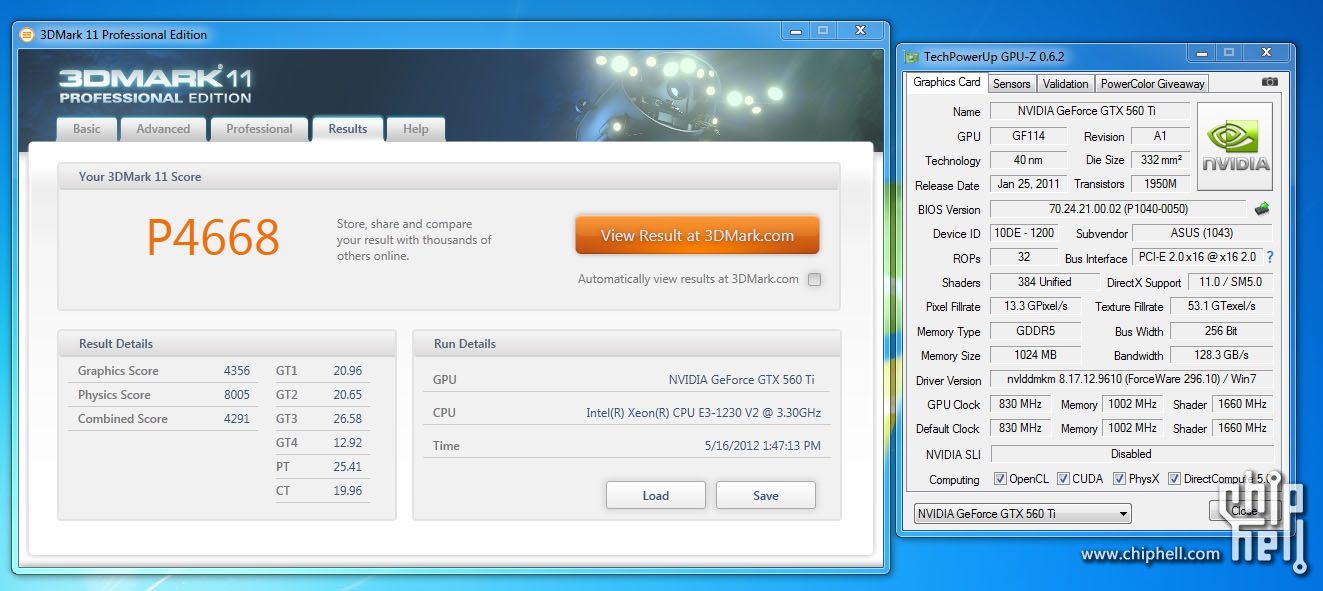Click the NVIDIA logo in GPU-Z

[x=1235, y=146]
